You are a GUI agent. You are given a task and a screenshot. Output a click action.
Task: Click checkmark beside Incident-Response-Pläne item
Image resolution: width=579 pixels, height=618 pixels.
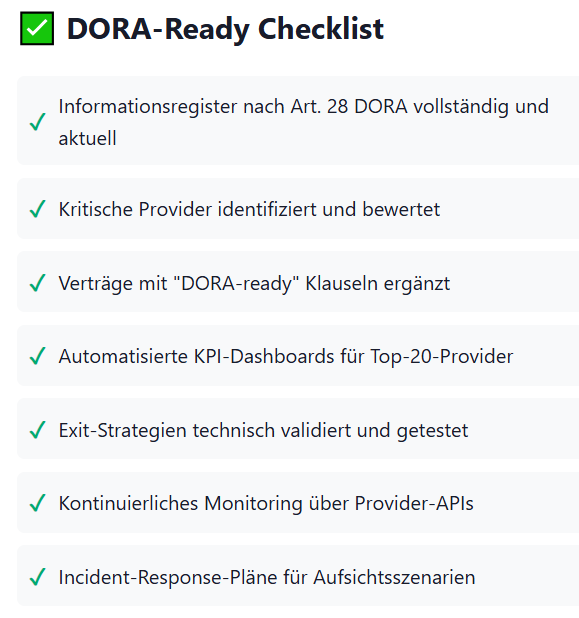click(x=37, y=577)
